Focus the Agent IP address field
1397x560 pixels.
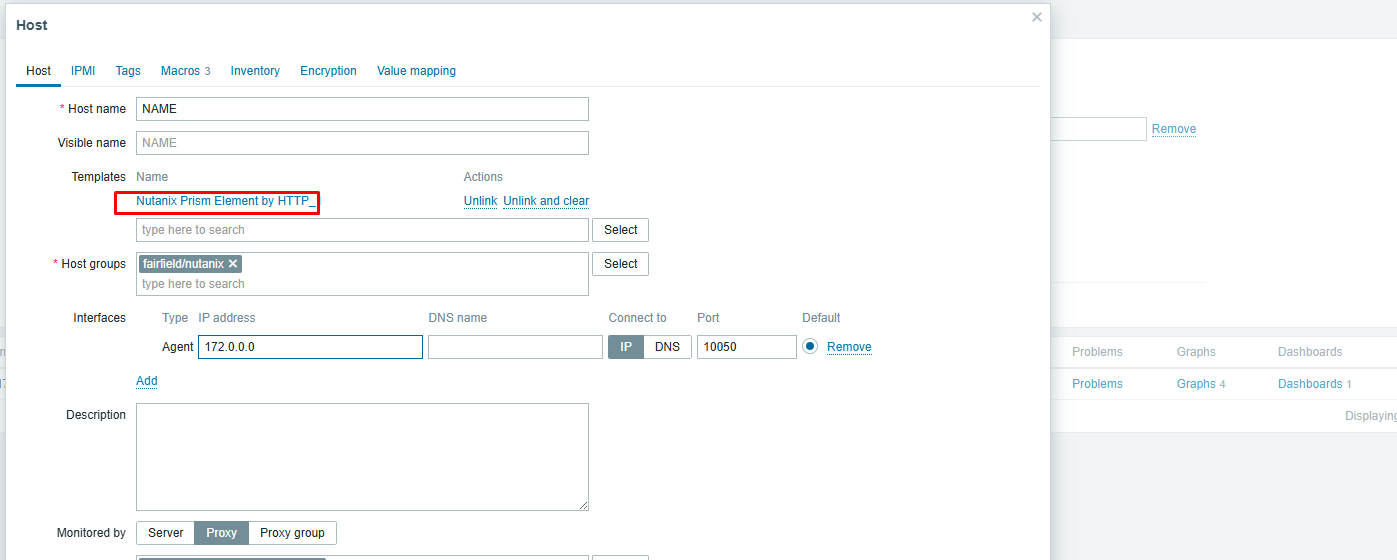tap(310, 347)
